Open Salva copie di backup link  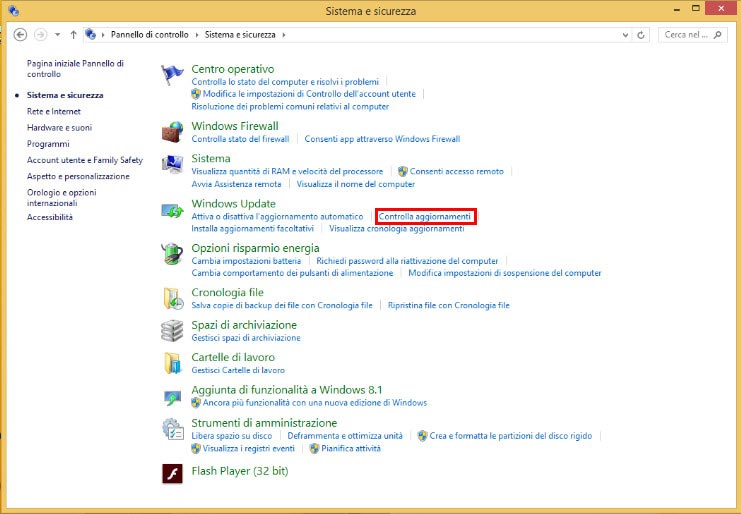pyautogui.click(x=282, y=305)
